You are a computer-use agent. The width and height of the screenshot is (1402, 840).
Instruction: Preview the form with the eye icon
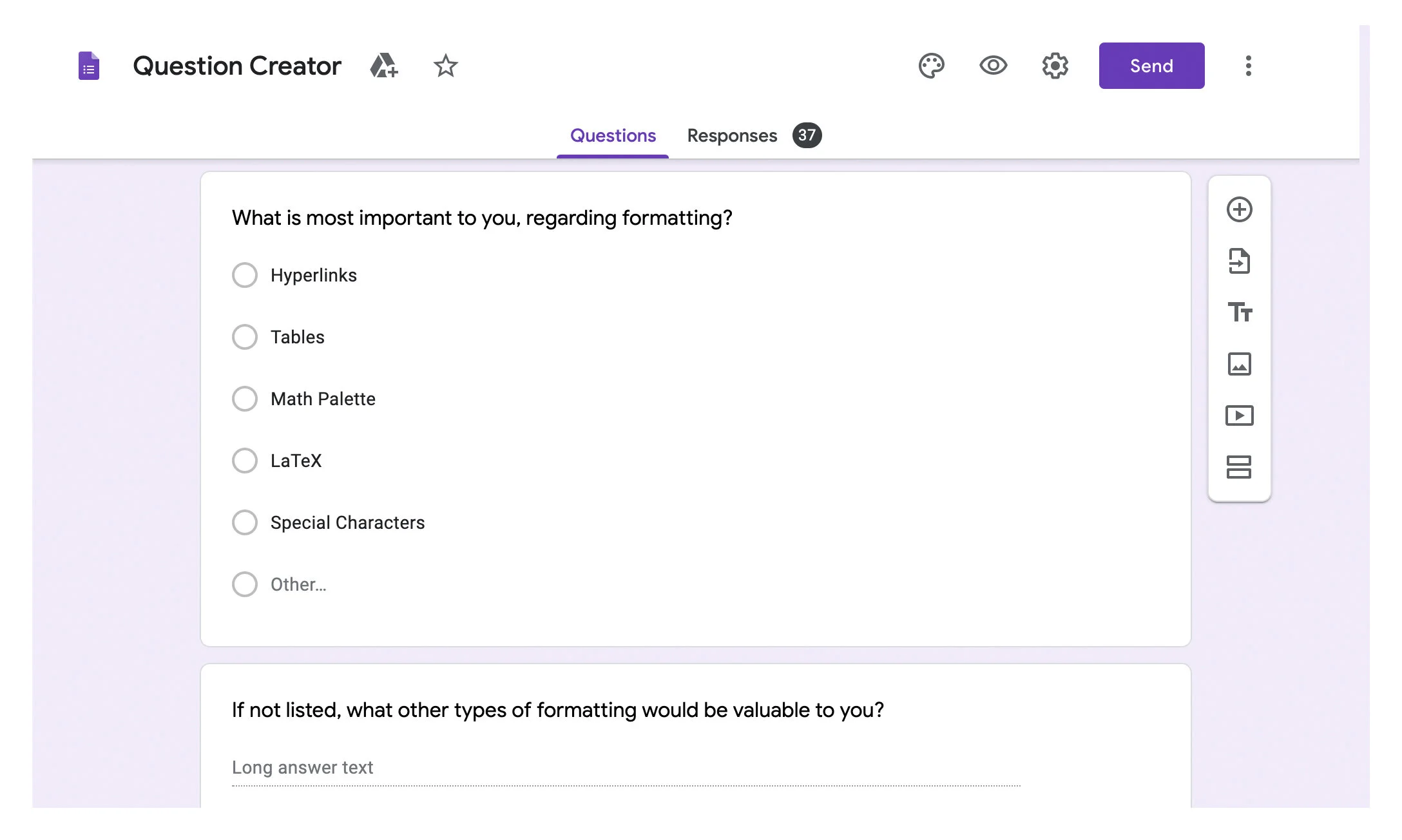coord(993,66)
